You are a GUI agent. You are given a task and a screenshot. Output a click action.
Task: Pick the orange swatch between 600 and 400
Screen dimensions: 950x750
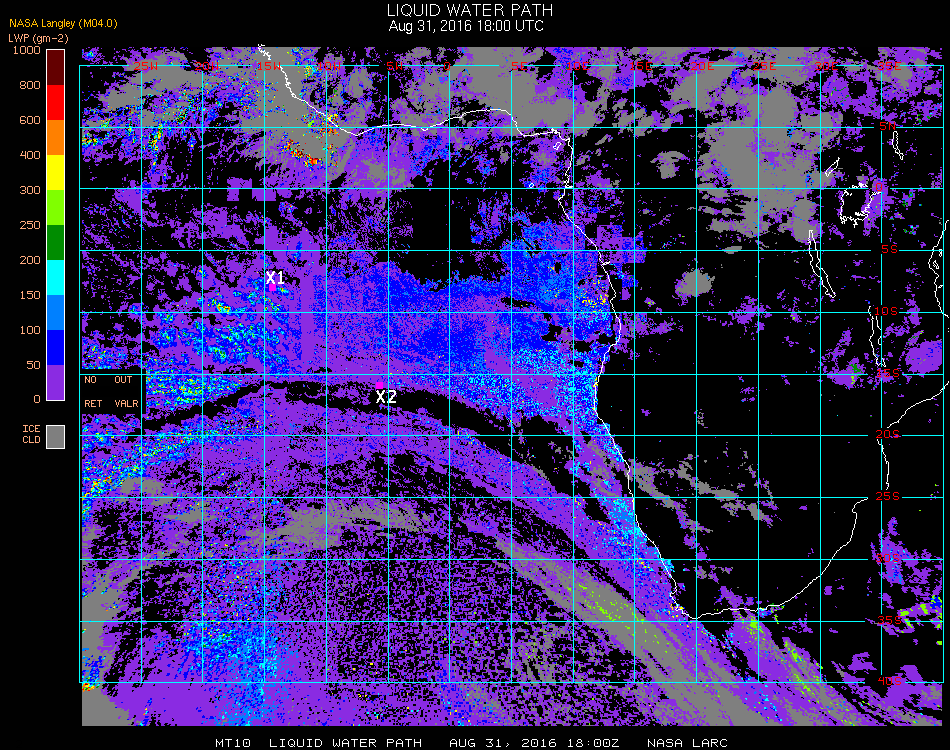click(56, 138)
